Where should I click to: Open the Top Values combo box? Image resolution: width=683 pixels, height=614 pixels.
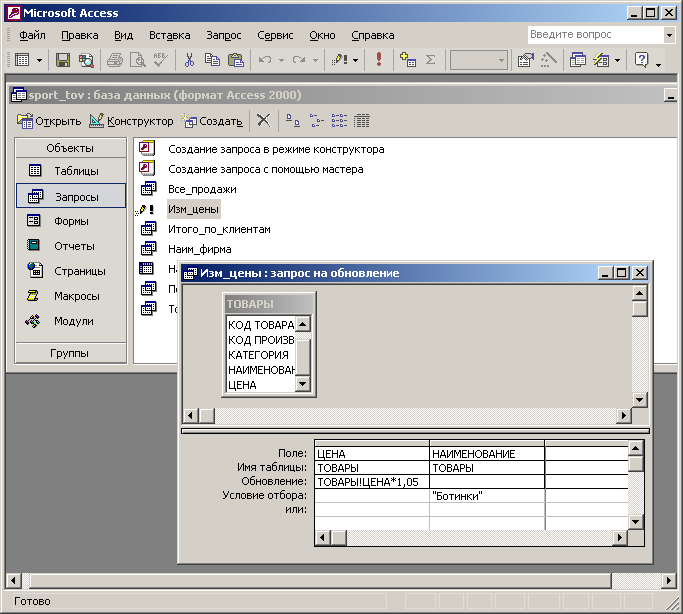pos(479,60)
